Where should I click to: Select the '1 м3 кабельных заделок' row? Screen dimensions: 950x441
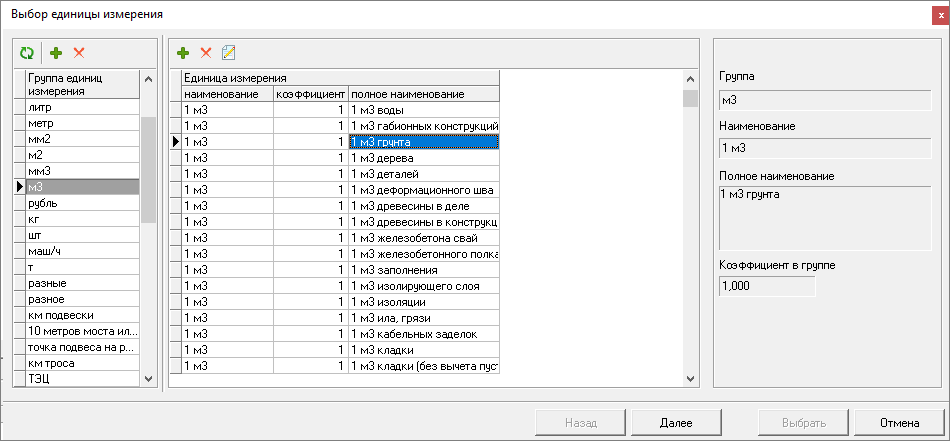tap(423, 334)
